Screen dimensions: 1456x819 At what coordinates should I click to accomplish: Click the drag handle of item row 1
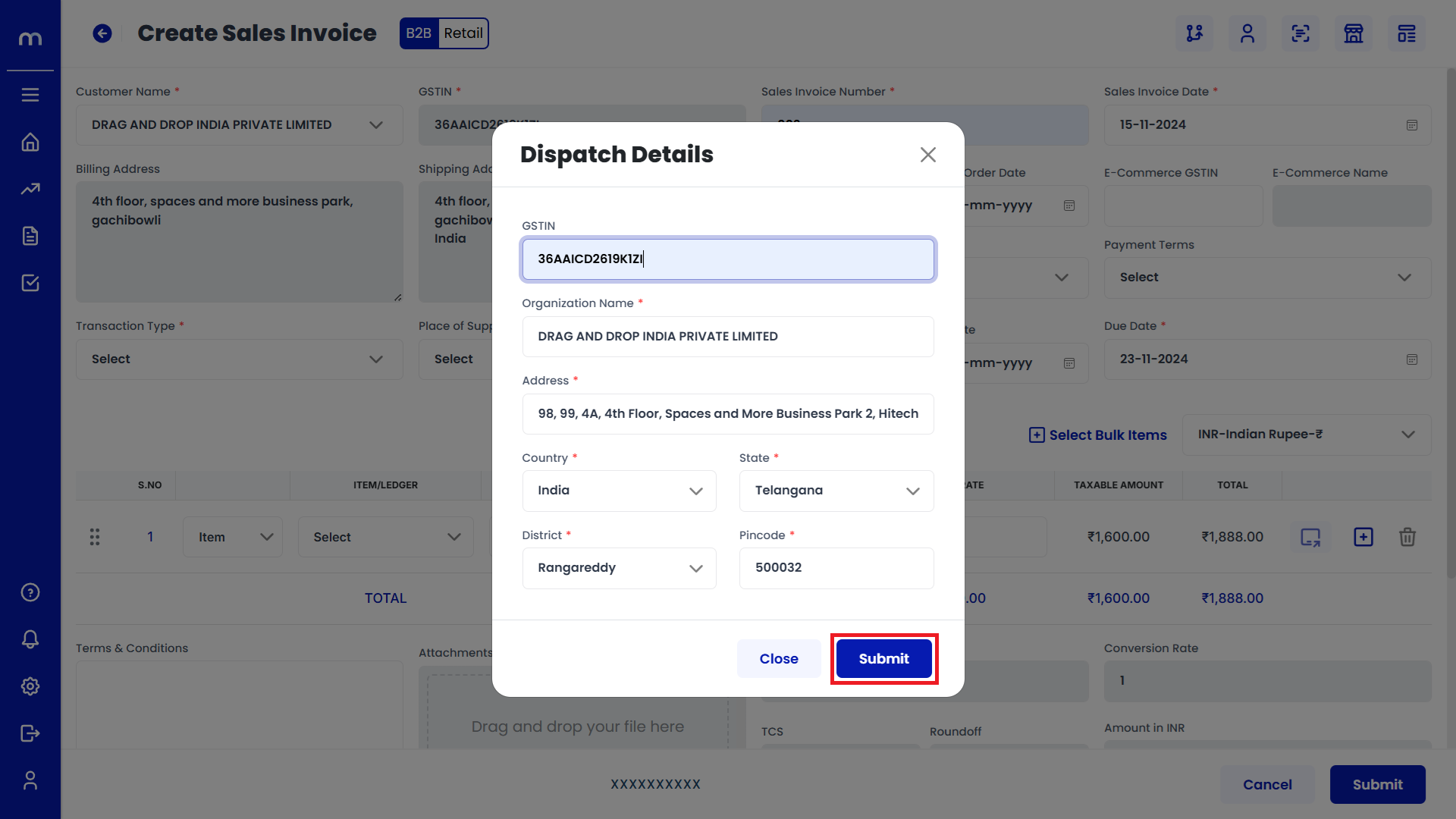click(x=95, y=537)
